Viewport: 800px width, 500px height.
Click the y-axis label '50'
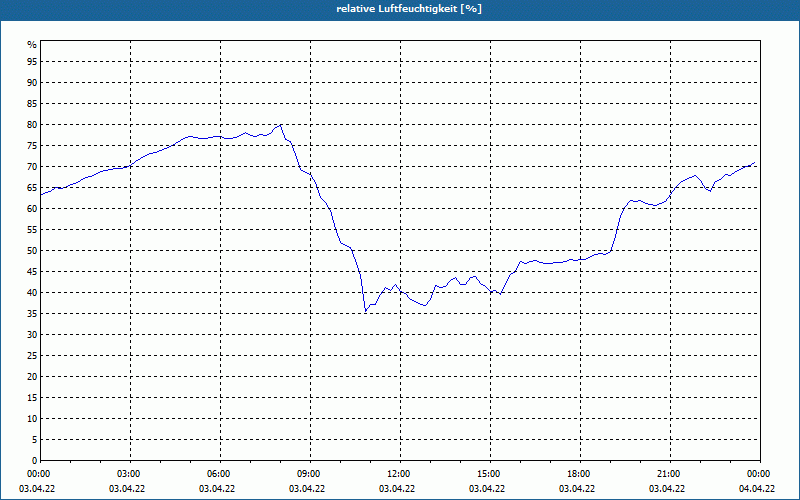click(32, 251)
